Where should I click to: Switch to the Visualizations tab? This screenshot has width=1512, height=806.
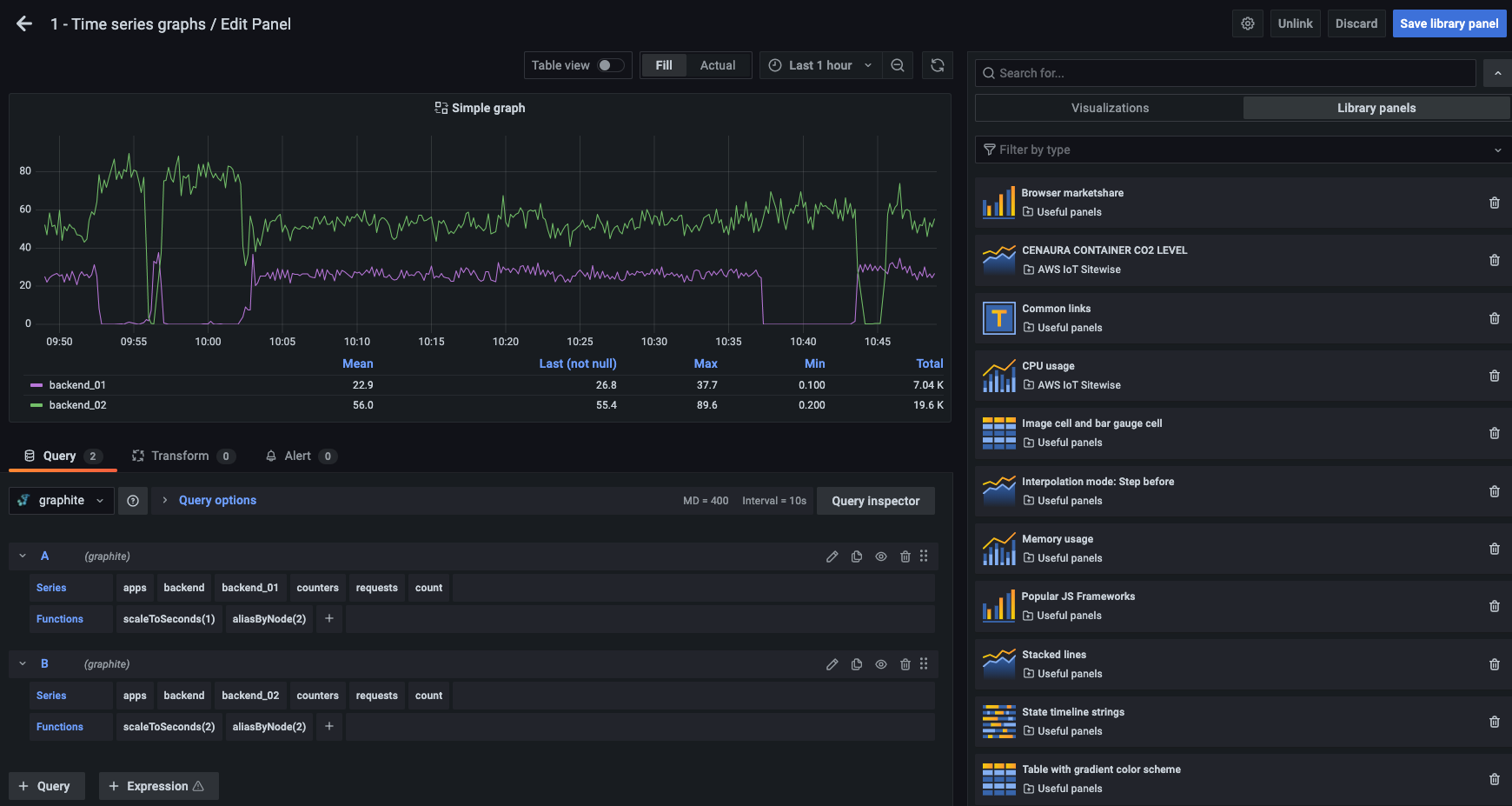coord(1110,108)
